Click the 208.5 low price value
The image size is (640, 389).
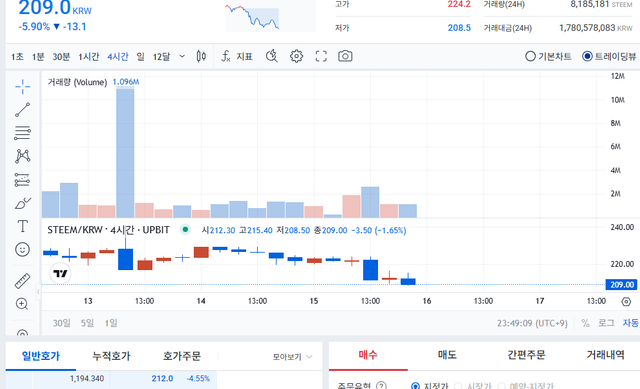tap(459, 28)
